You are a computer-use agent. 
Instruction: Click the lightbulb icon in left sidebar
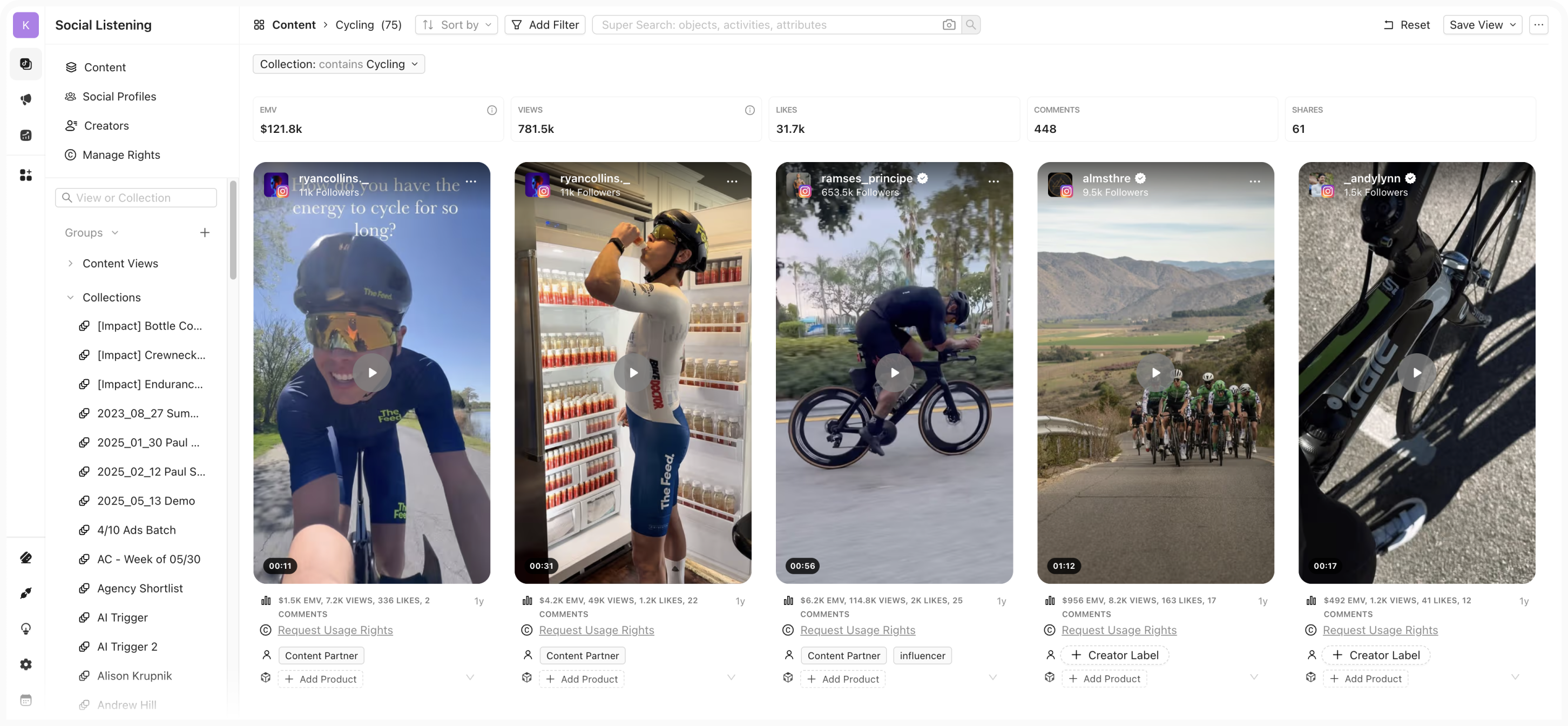[x=25, y=629]
